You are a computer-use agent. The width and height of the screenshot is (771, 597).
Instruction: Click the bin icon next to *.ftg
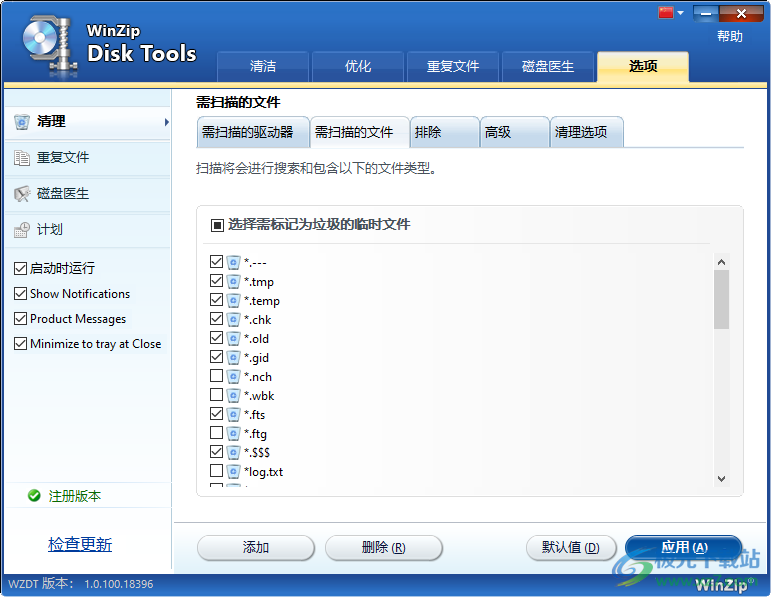pyautogui.click(x=234, y=434)
